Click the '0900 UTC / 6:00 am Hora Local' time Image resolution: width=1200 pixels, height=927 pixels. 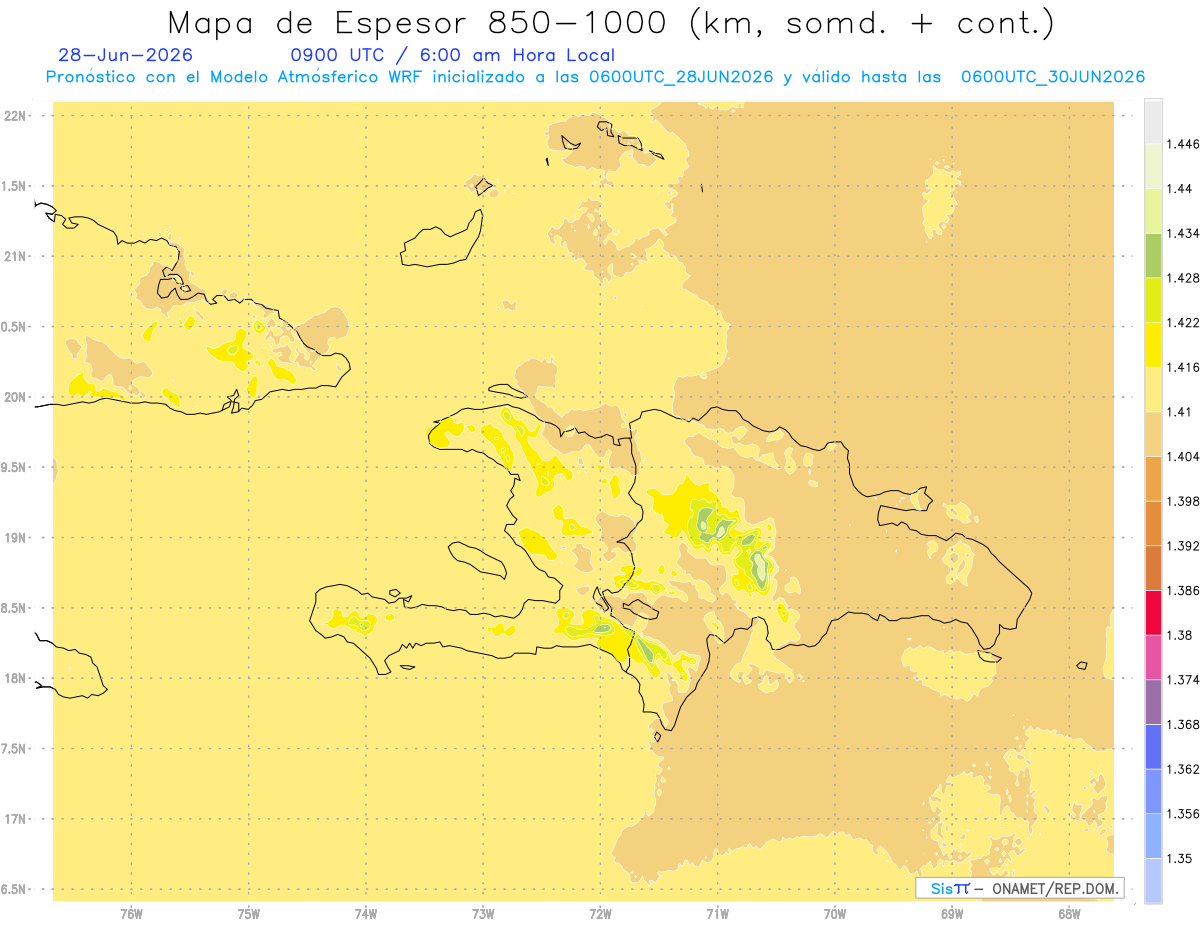pyautogui.click(x=452, y=56)
